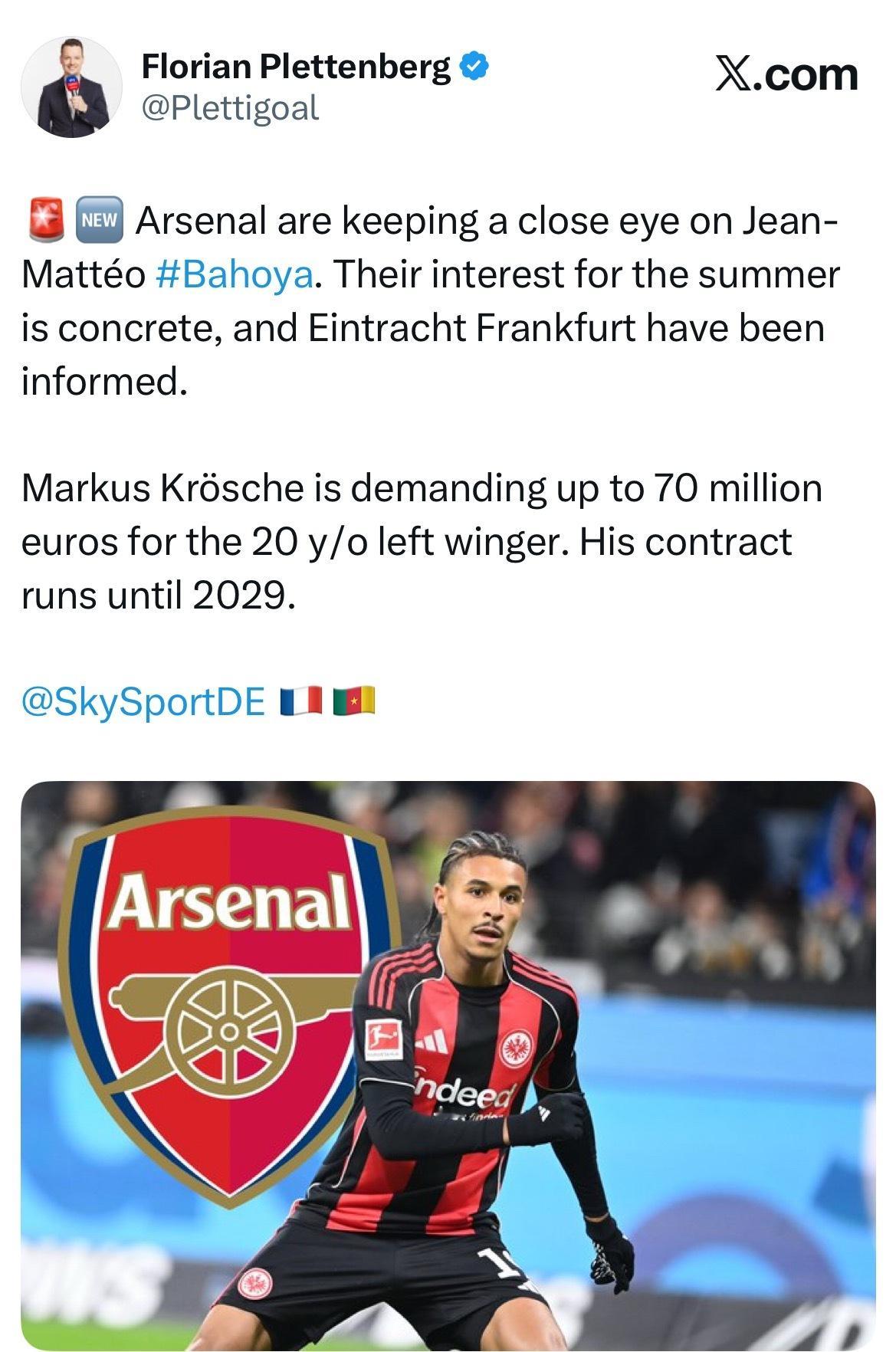Click the word 'informed.' in the tweet
This screenshot has height=1352, width=896.
point(104,381)
